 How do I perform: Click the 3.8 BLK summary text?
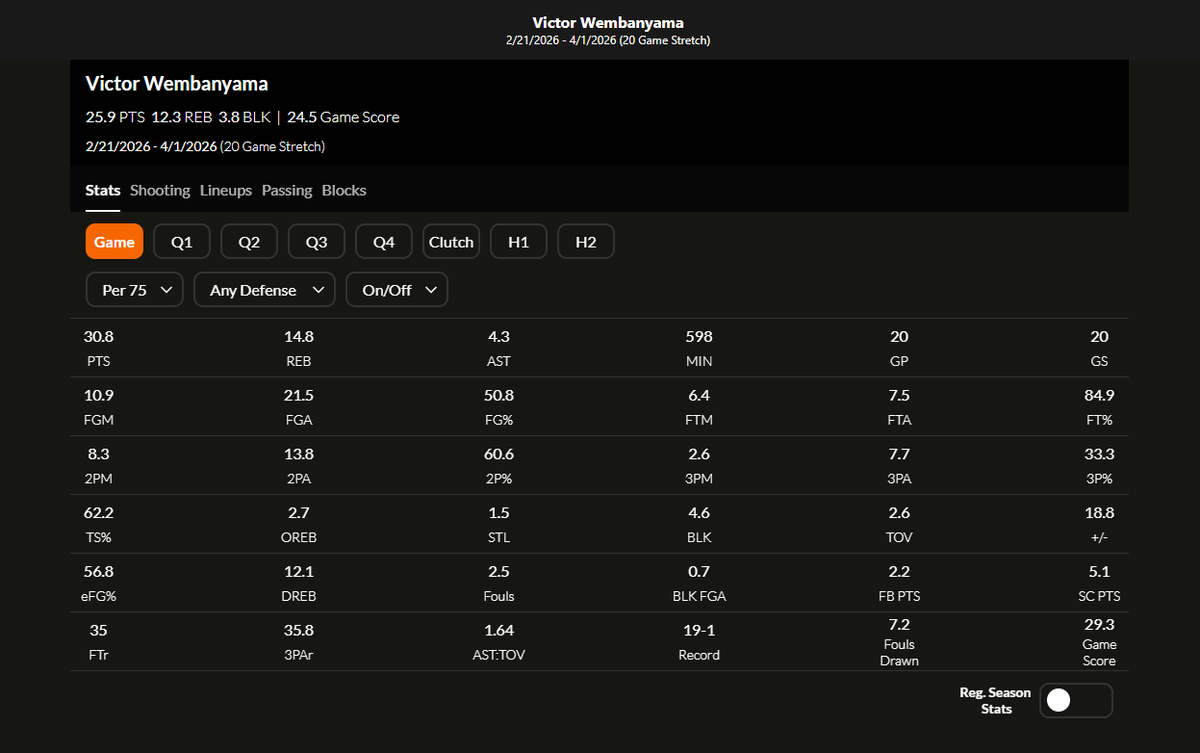(244, 117)
